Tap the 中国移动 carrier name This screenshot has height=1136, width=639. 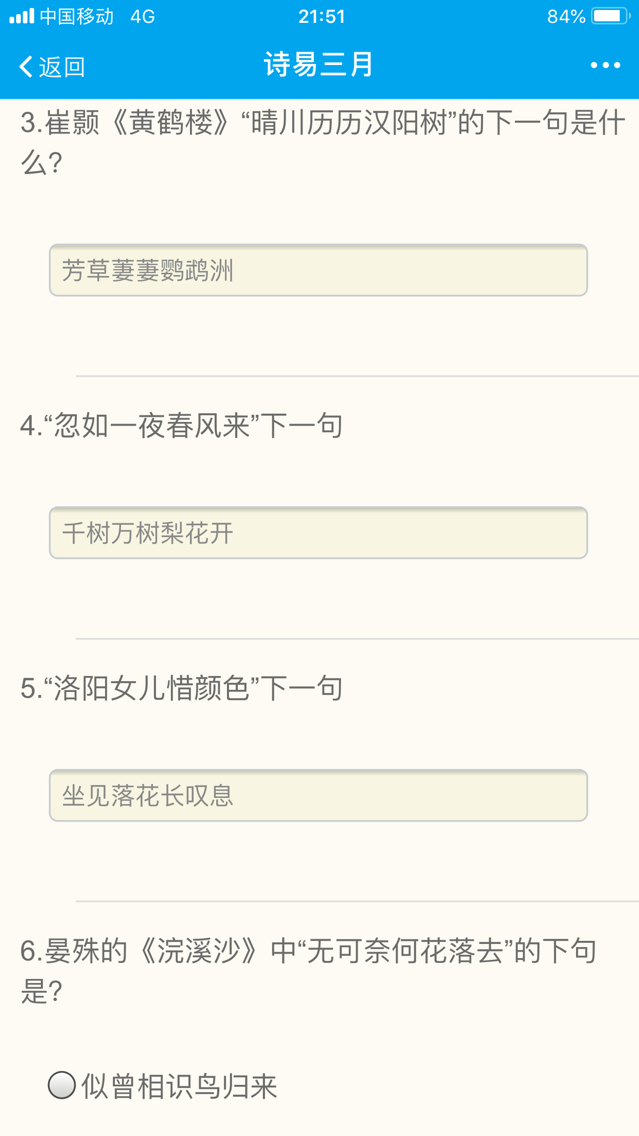[x=77, y=16]
